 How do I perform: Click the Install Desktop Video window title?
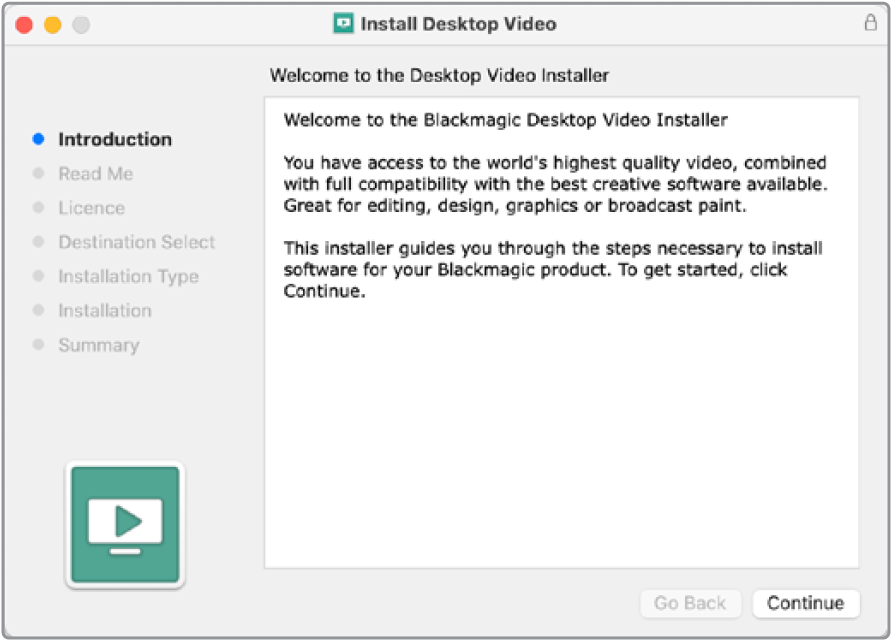click(458, 24)
